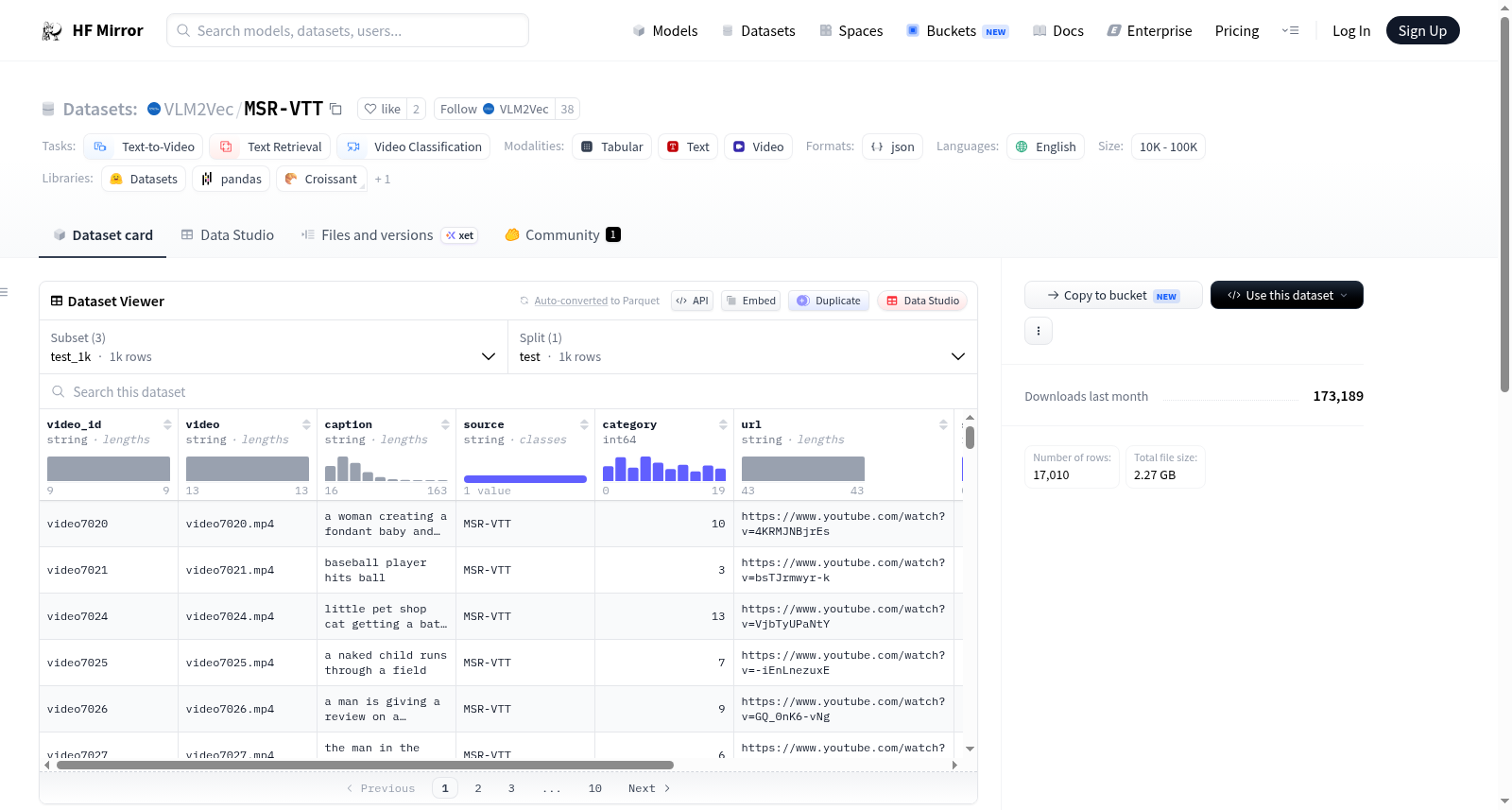Filter by the Tabular modality tag
The image size is (1512, 810).
point(611,146)
